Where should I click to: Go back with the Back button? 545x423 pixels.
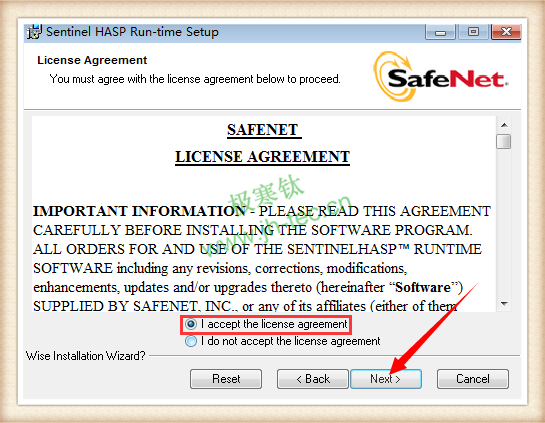[x=312, y=379]
